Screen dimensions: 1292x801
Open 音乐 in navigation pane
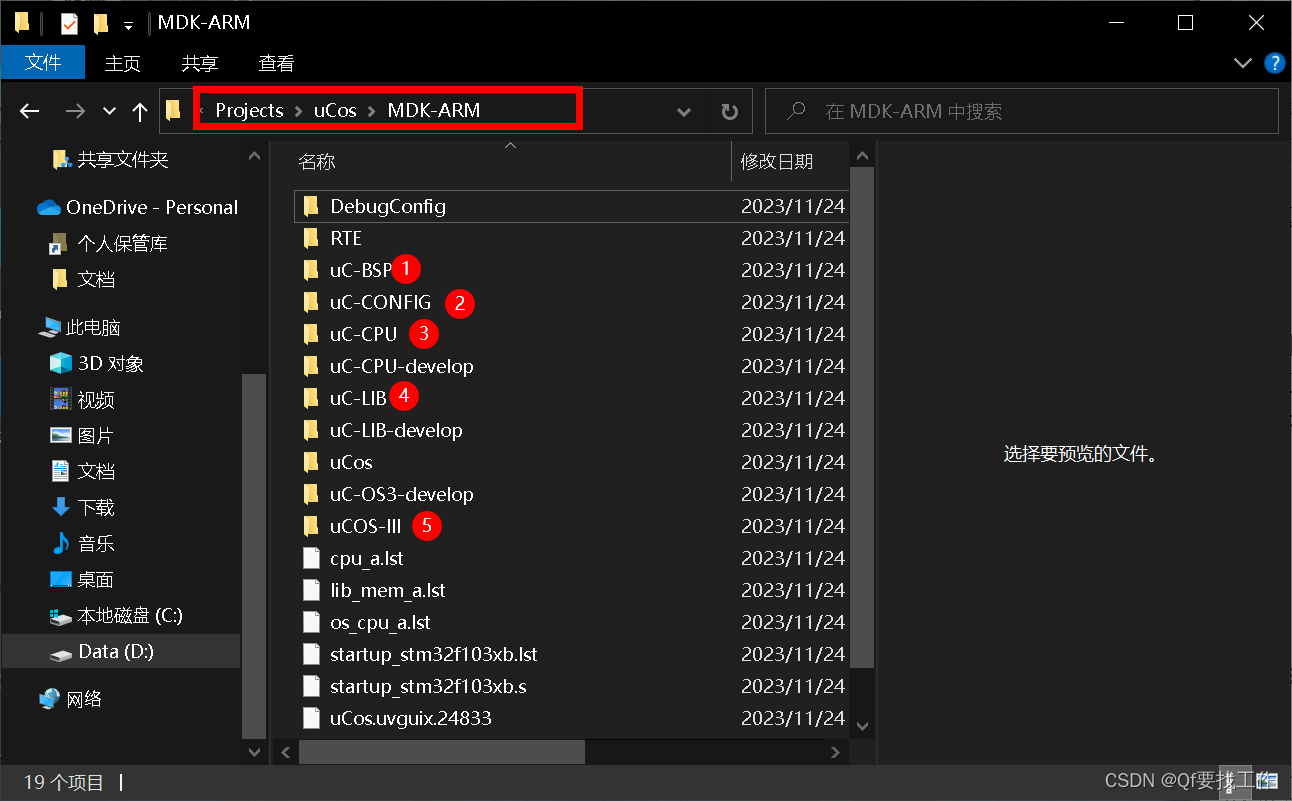pyautogui.click(x=96, y=543)
